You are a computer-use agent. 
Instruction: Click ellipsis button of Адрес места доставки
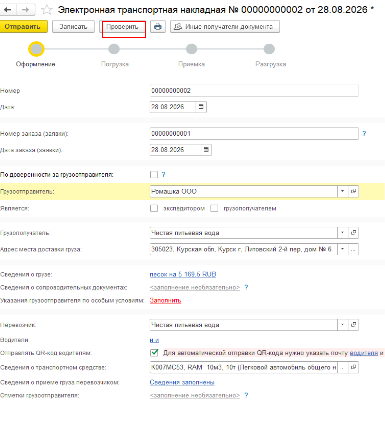pyautogui.click(x=353, y=249)
